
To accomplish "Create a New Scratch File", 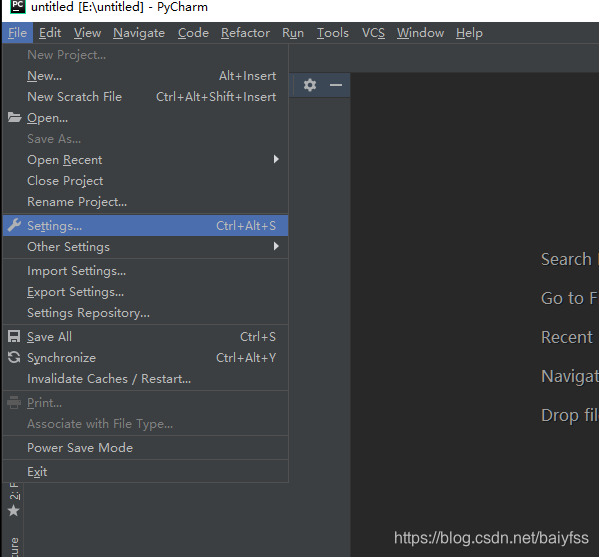I will [x=145, y=97].
